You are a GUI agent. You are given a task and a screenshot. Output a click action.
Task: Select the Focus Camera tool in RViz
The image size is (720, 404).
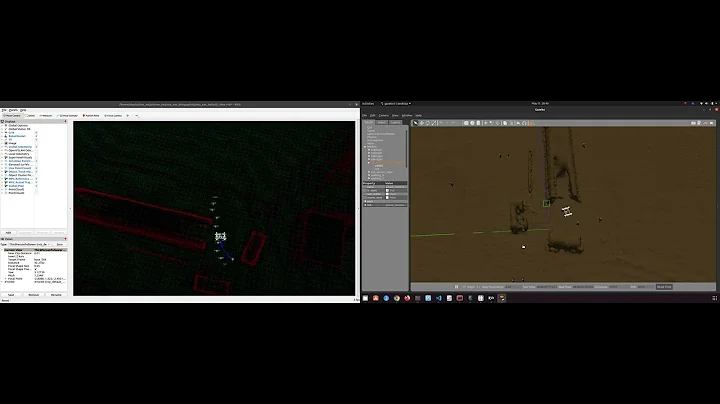click(x=113, y=116)
